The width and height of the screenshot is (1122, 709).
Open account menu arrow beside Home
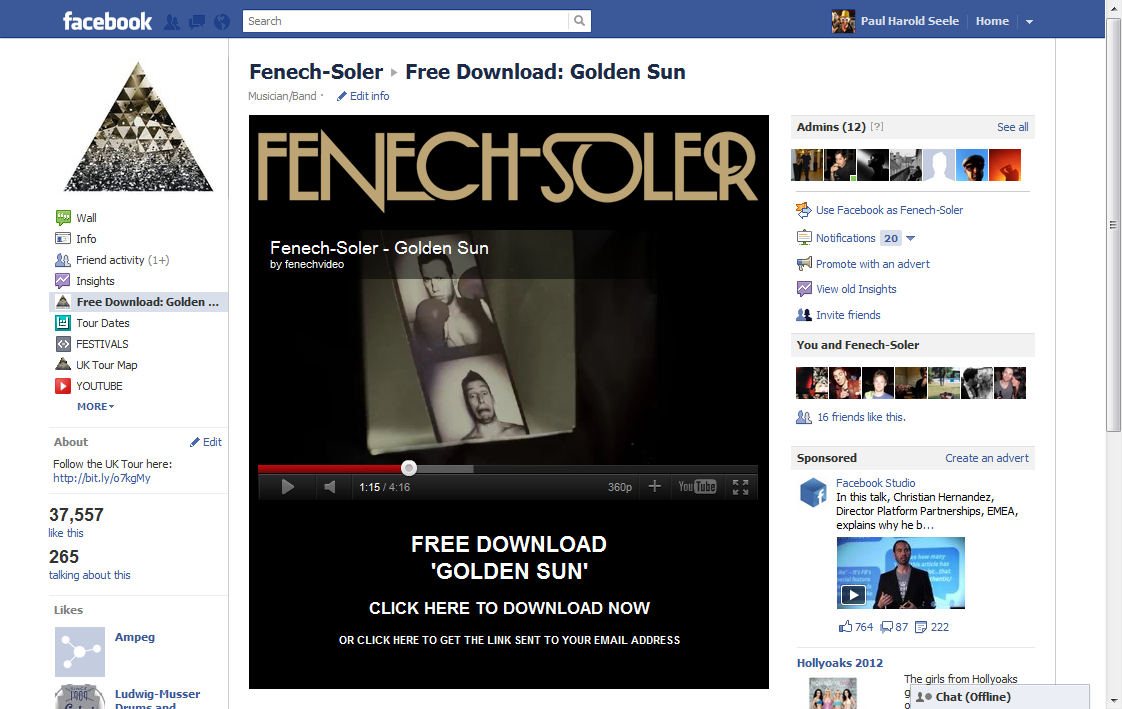click(1029, 21)
